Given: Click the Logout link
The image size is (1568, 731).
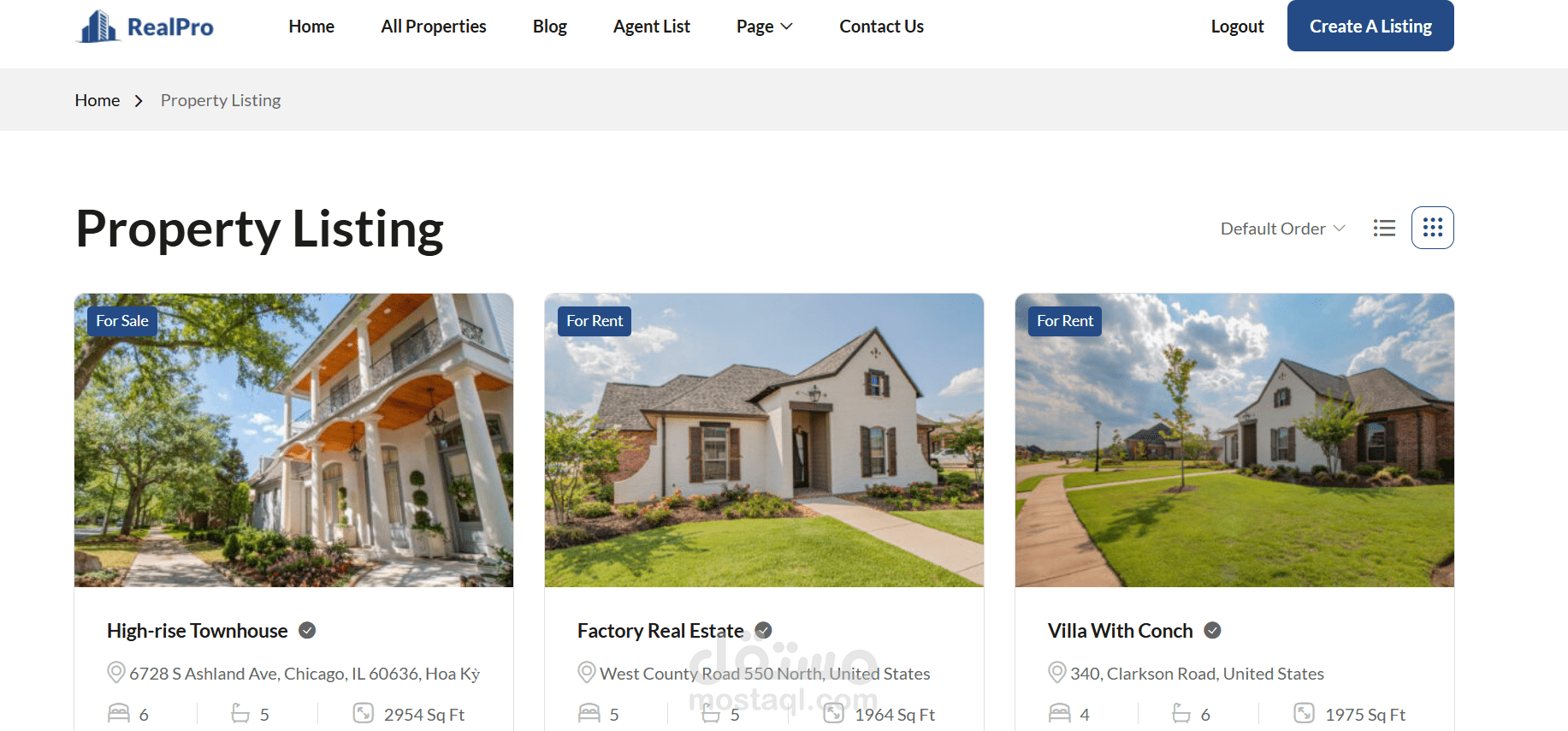Looking at the screenshot, I should (1237, 27).
